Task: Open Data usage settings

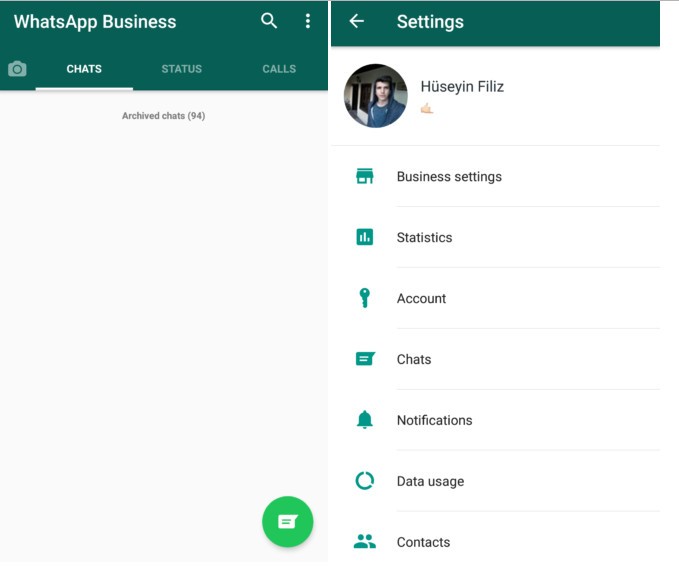Action: click(x=495, y=481)
